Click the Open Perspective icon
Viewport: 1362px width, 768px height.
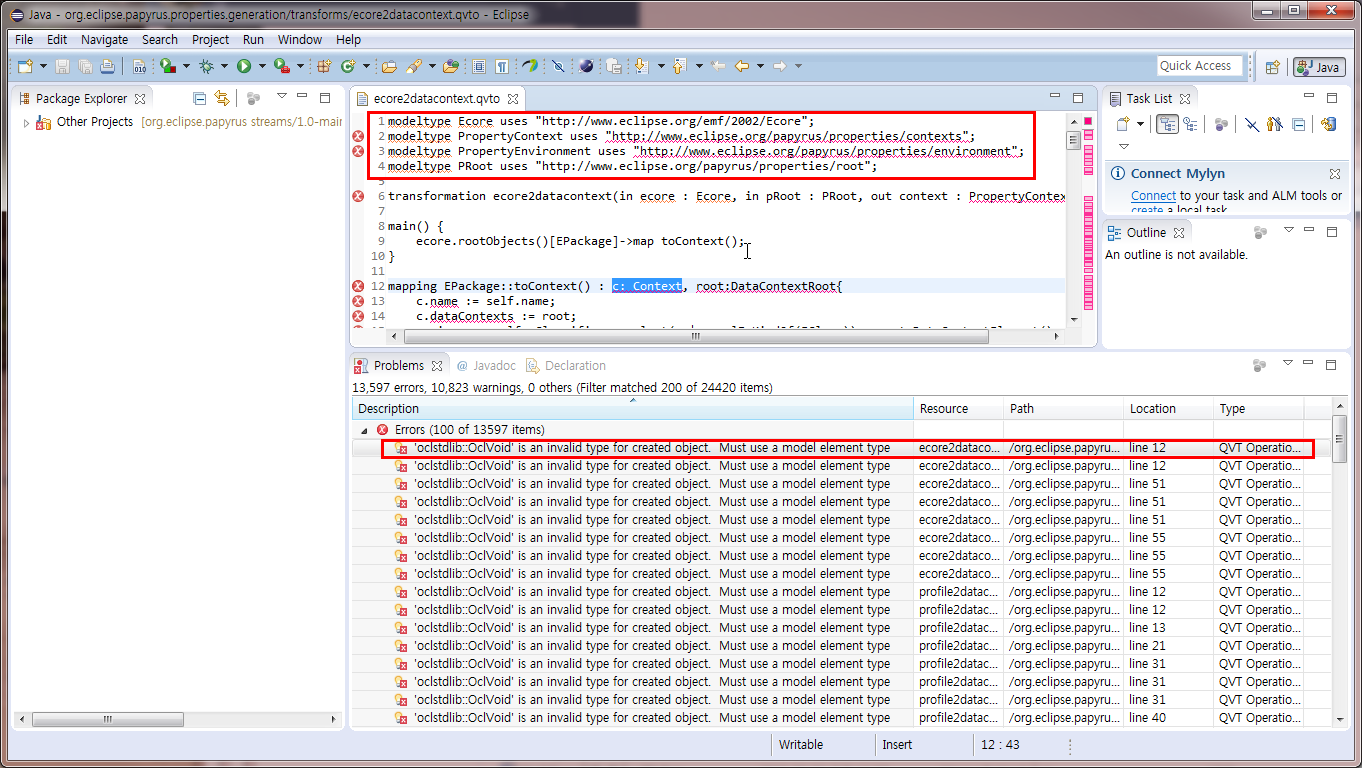(x=1272, y=67)
